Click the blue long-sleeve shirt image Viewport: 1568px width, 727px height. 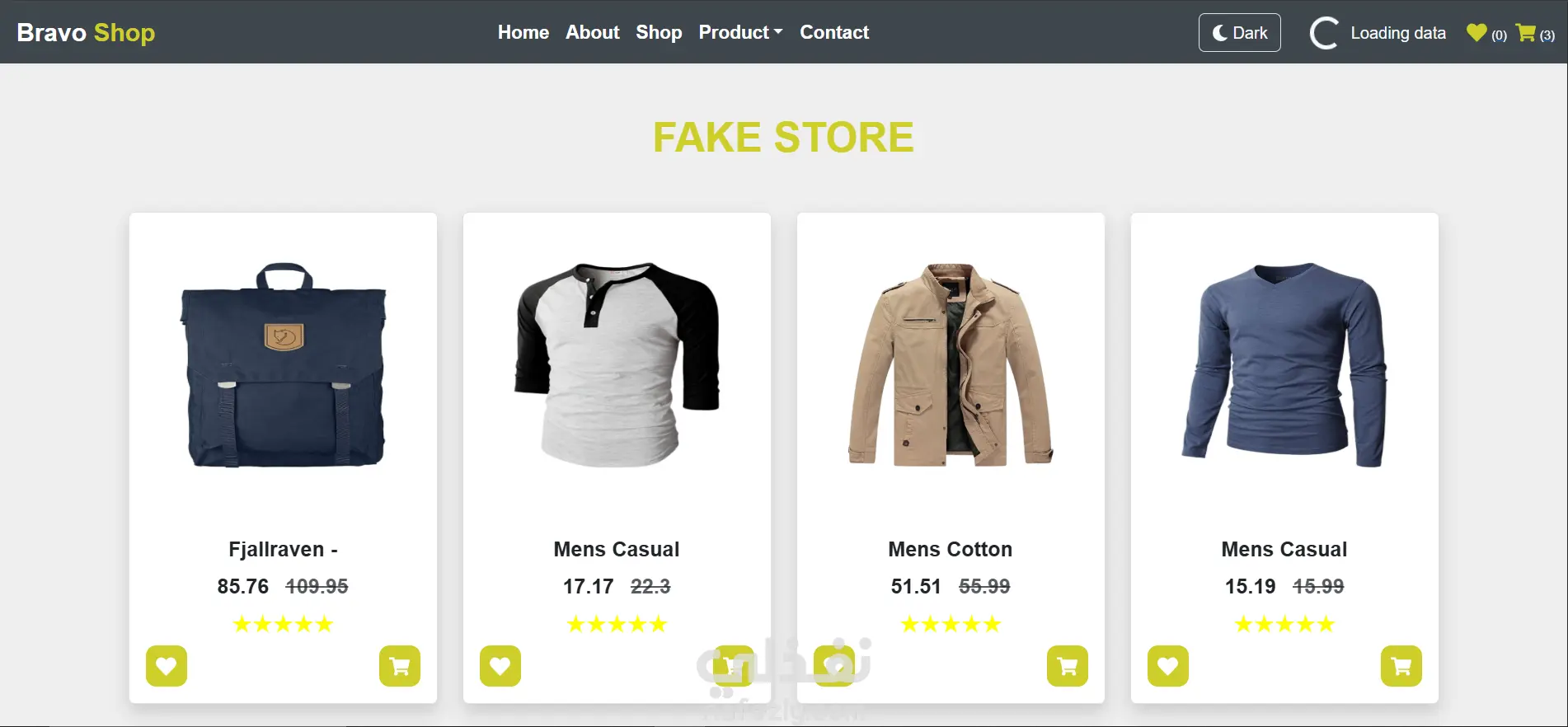point(1284,365)
